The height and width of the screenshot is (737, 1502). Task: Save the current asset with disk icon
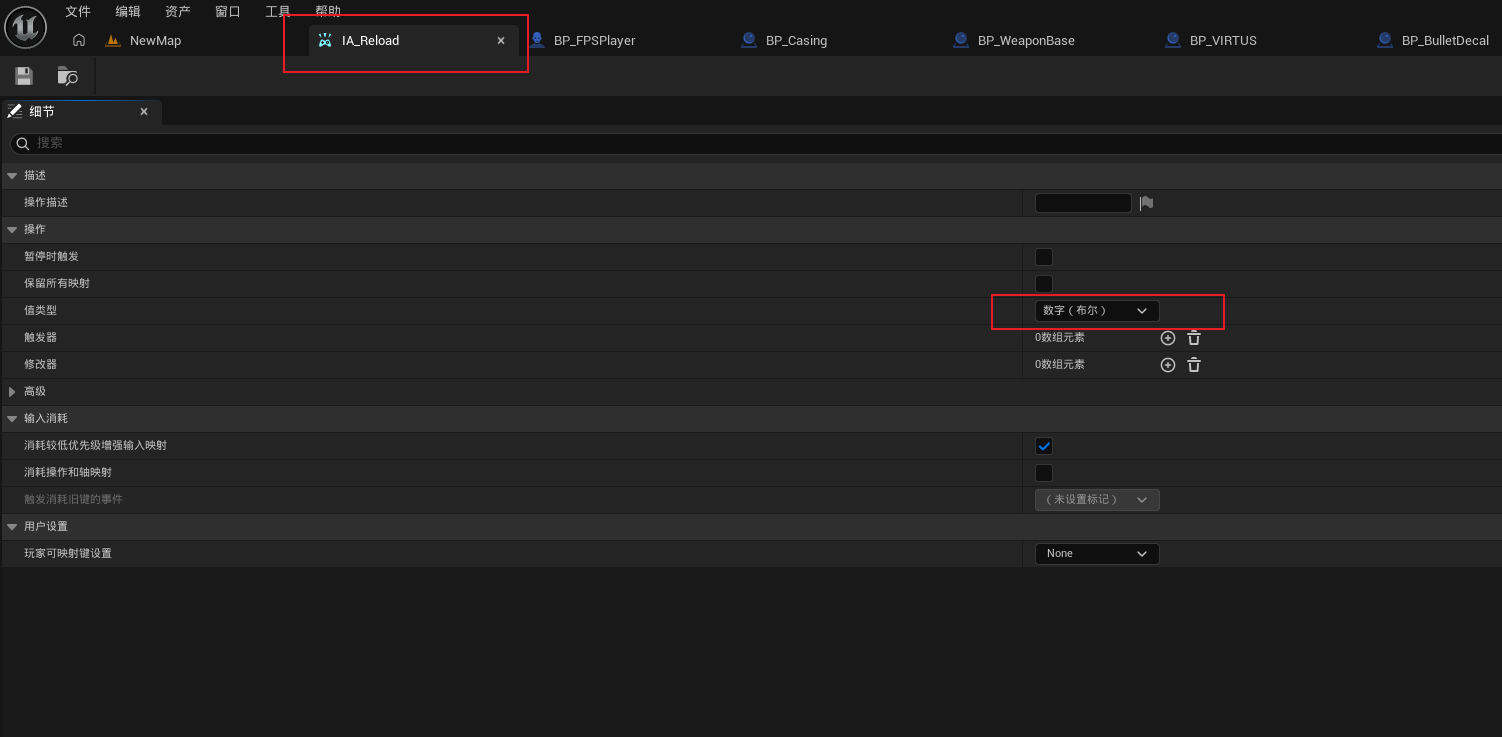(24, 76)
